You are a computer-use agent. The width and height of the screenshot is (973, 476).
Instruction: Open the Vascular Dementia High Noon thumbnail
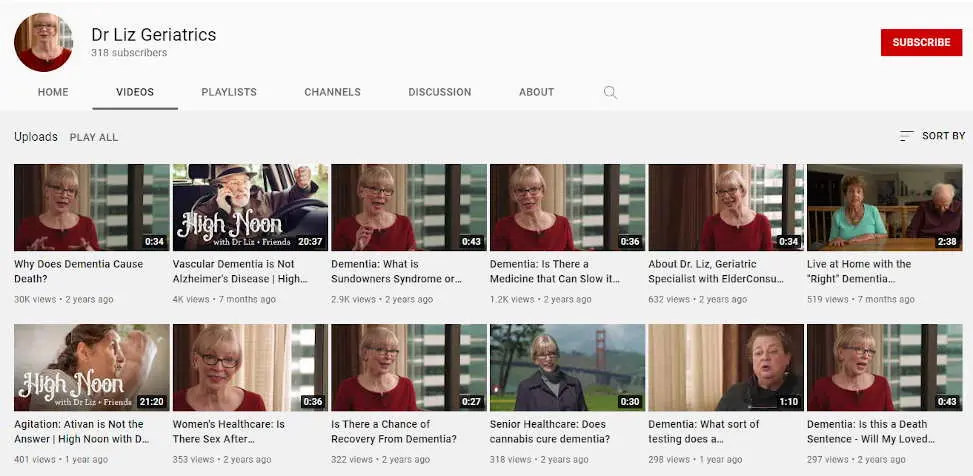click(250, 207)
